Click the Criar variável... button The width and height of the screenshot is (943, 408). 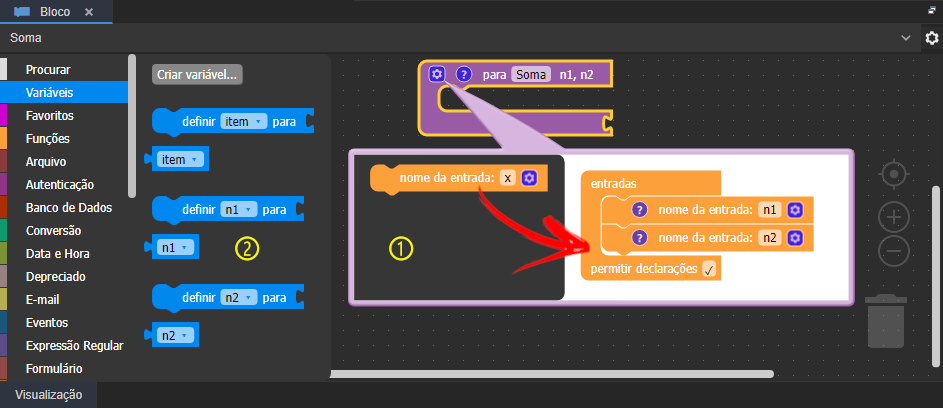point(197,75)
